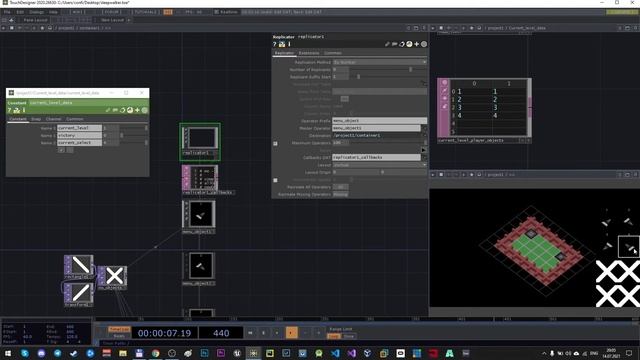640x360 pixels.
Task: Open File Explorer from the taskbar
Action: coord(123,353)
